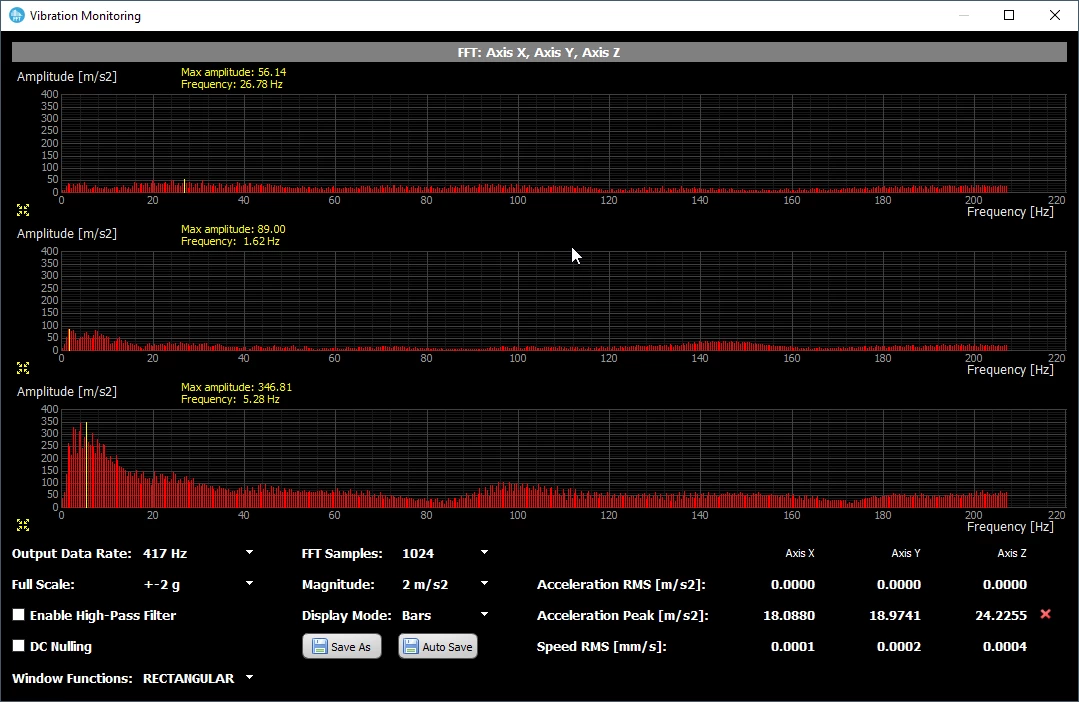Click the yellow peak marker in Axis X chart
1079x702 pixels.
184,186
